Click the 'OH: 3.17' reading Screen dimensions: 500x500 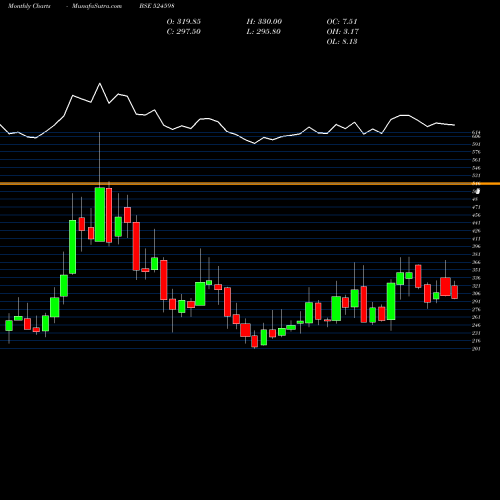click(343, 32)
